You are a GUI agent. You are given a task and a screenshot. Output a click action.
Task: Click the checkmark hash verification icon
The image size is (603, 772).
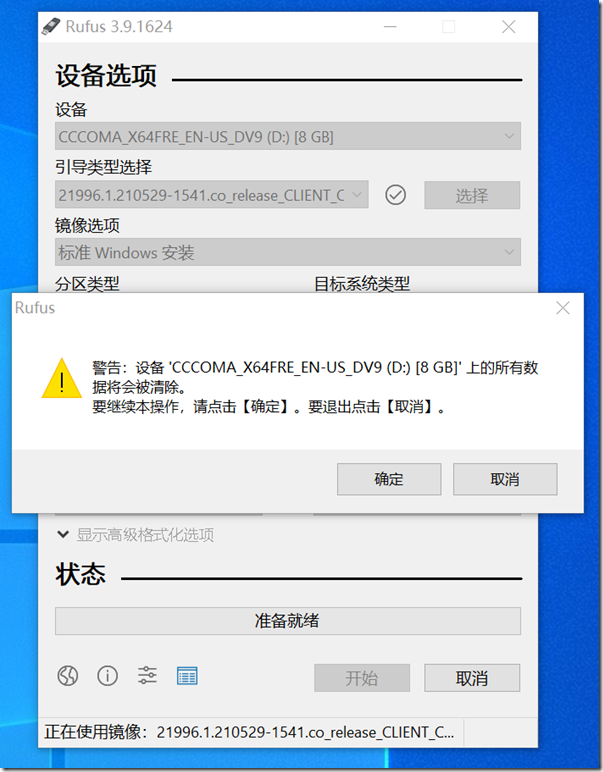395,195
